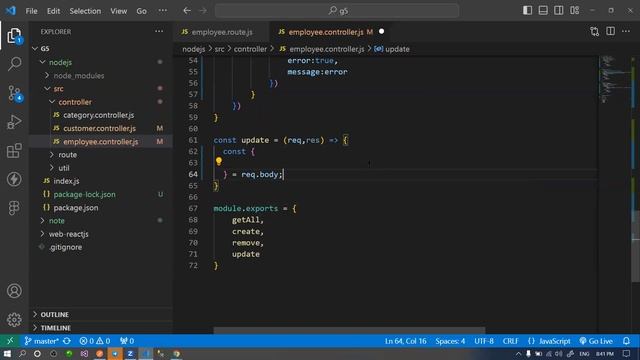Open the View menu

coord(118,11)
